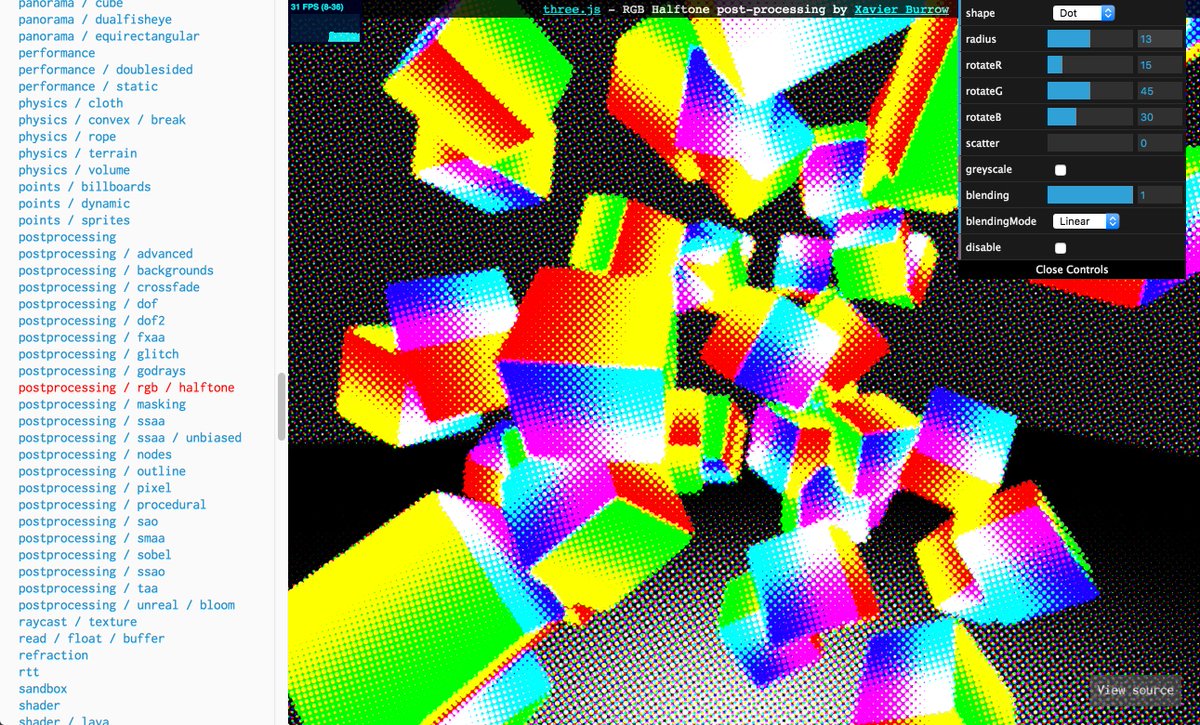
Task: Open panorama / equirectangular example
Action: pyautogui.click(x=108, y=36)
